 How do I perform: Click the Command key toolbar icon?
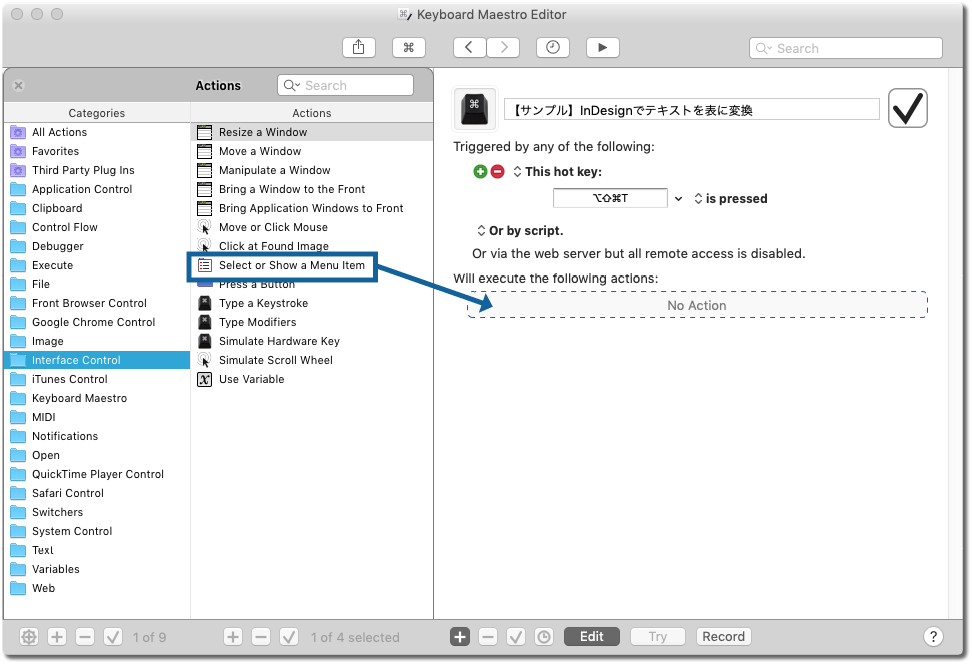click(408, 48)
